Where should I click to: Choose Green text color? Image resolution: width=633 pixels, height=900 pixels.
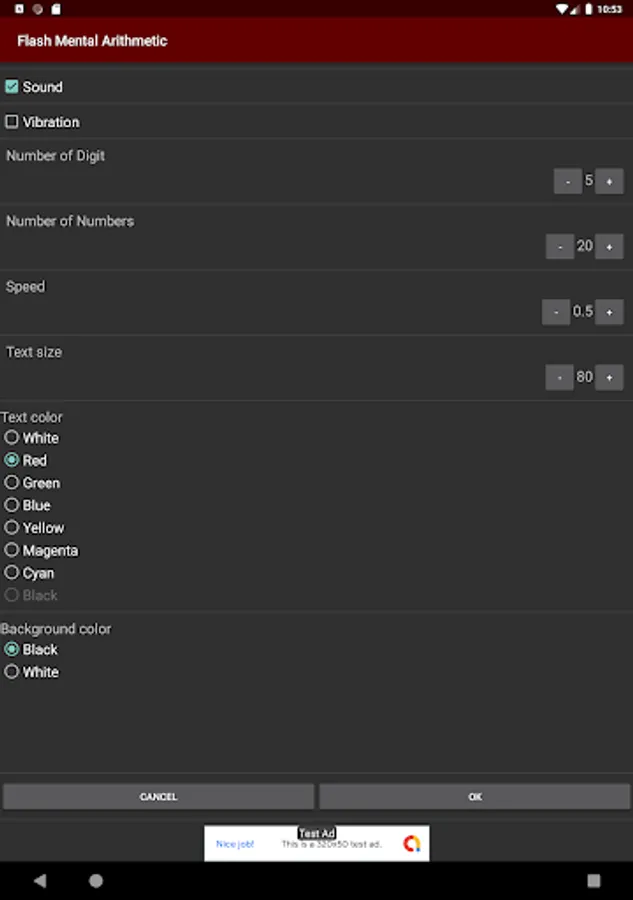pyautogui.click(x=12, y=483)
